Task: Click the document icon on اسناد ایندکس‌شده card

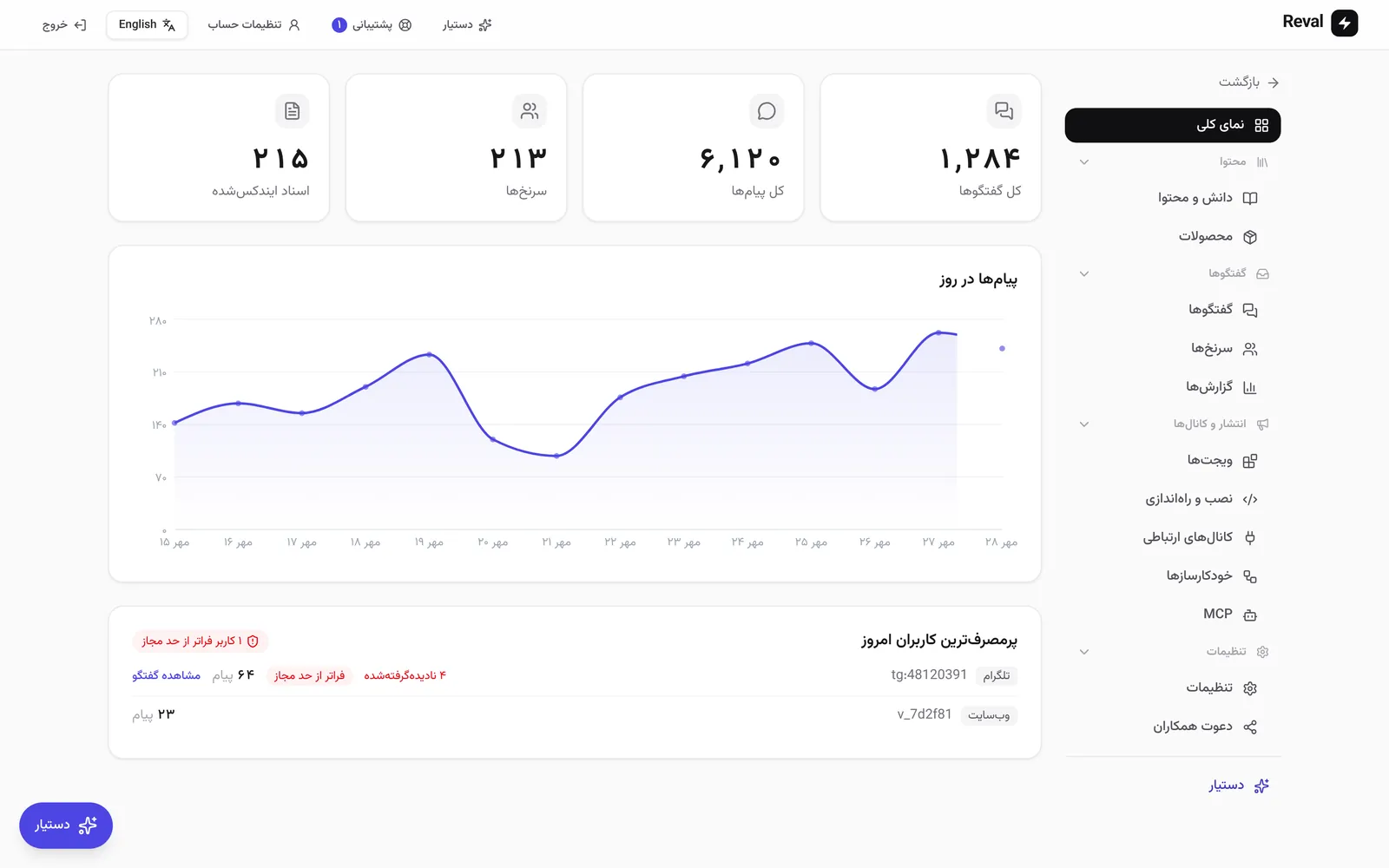Action: [x=293, y=111]
